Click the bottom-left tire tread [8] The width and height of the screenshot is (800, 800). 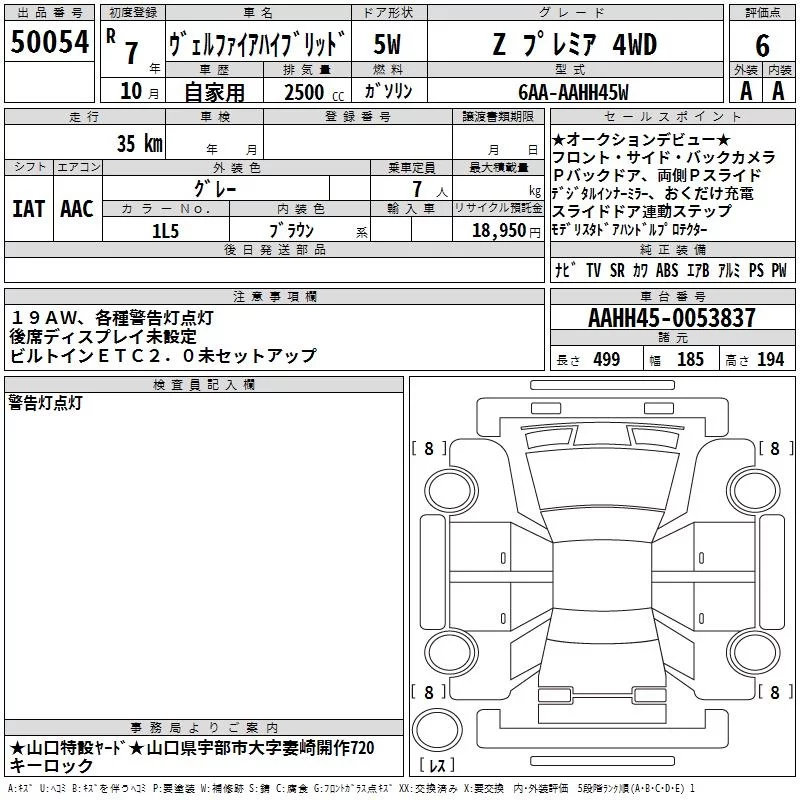(x=429, y=692)
